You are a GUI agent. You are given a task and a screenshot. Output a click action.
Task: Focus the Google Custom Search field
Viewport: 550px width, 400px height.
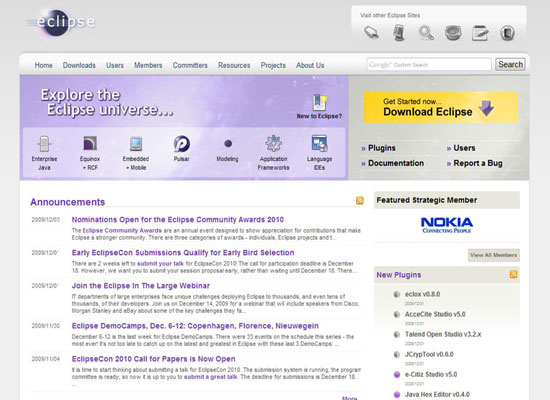point(429,65)
